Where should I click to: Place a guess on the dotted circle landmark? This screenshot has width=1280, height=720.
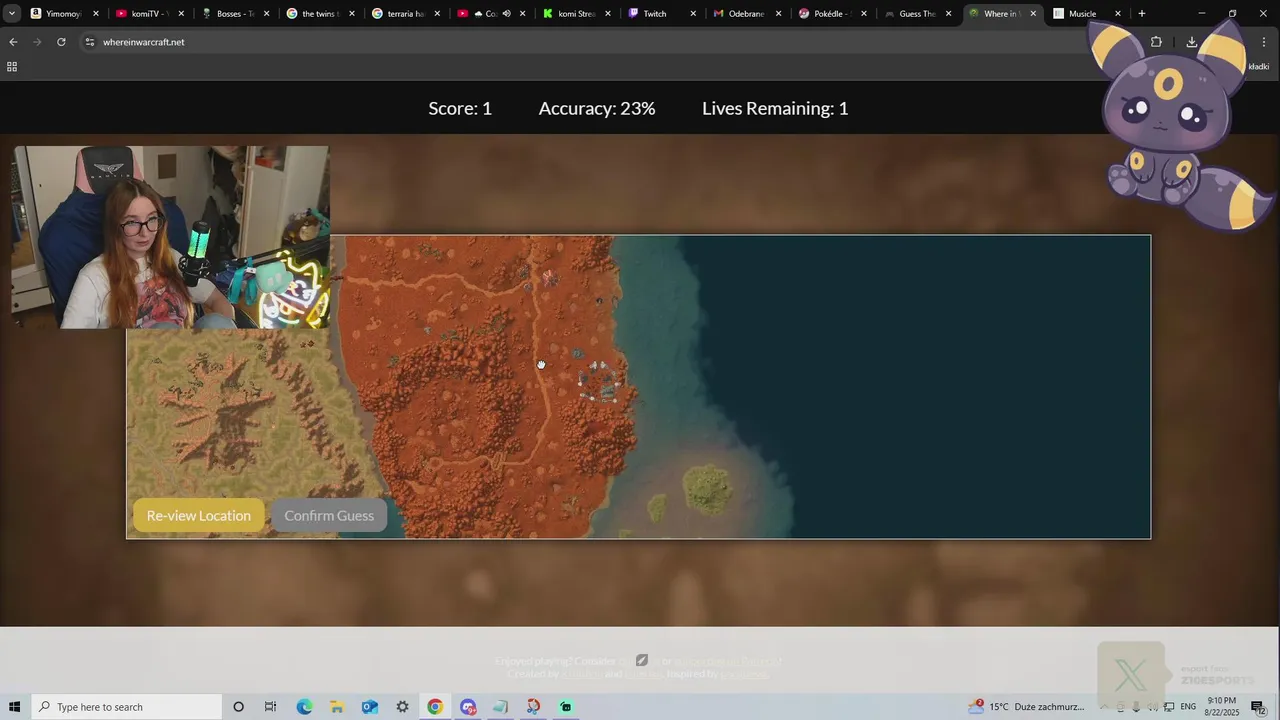[599, 382]
